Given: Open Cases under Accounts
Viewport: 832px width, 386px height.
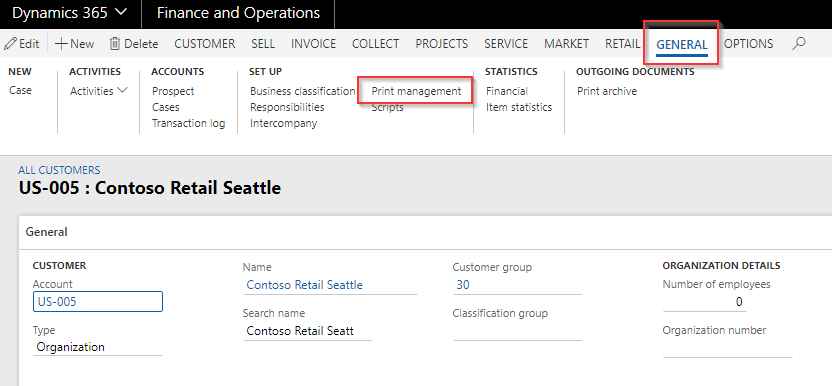Looking at the screenshot, I should coord(166,107).
